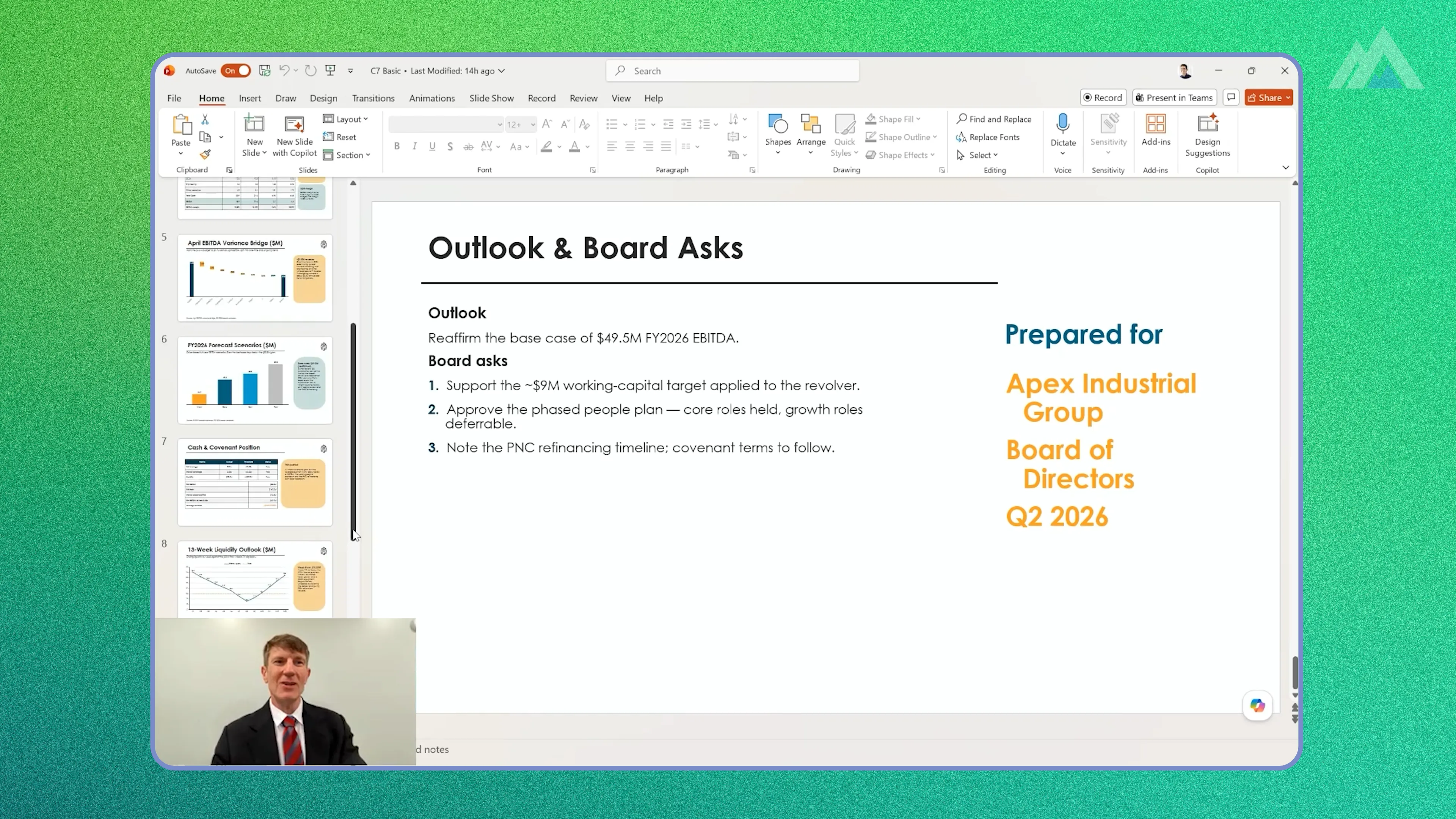This screenshot has height=819, width=1456.
Task: Clear all formatting
Action: tap(584, 124)
